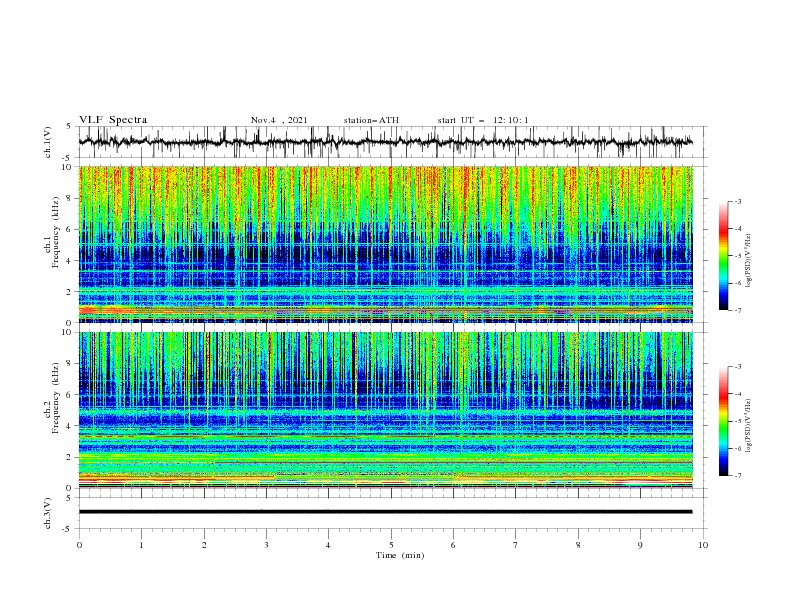Click the "Time (min)" axis title

tap(400, 555)
